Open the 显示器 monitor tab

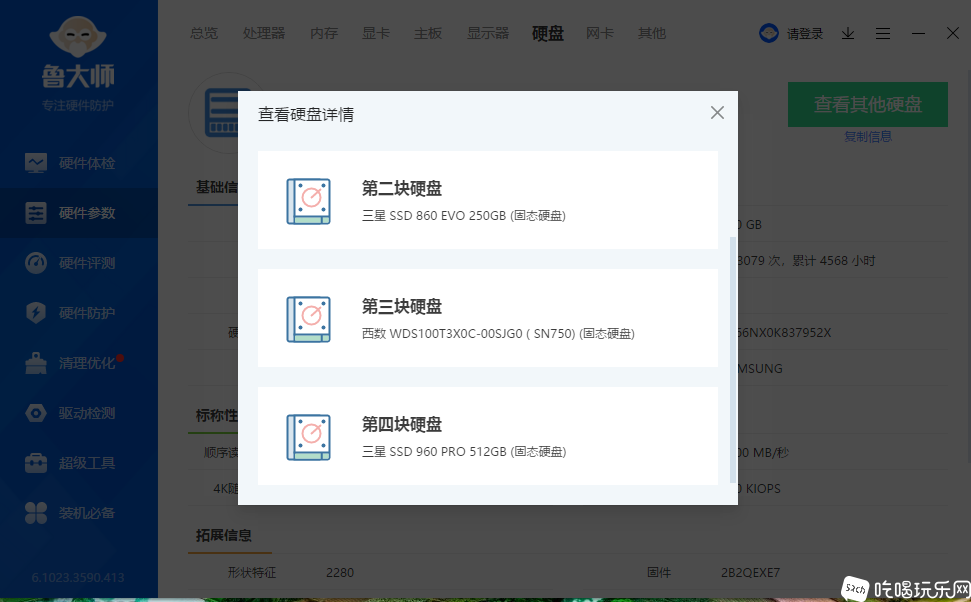pos(488,33)
